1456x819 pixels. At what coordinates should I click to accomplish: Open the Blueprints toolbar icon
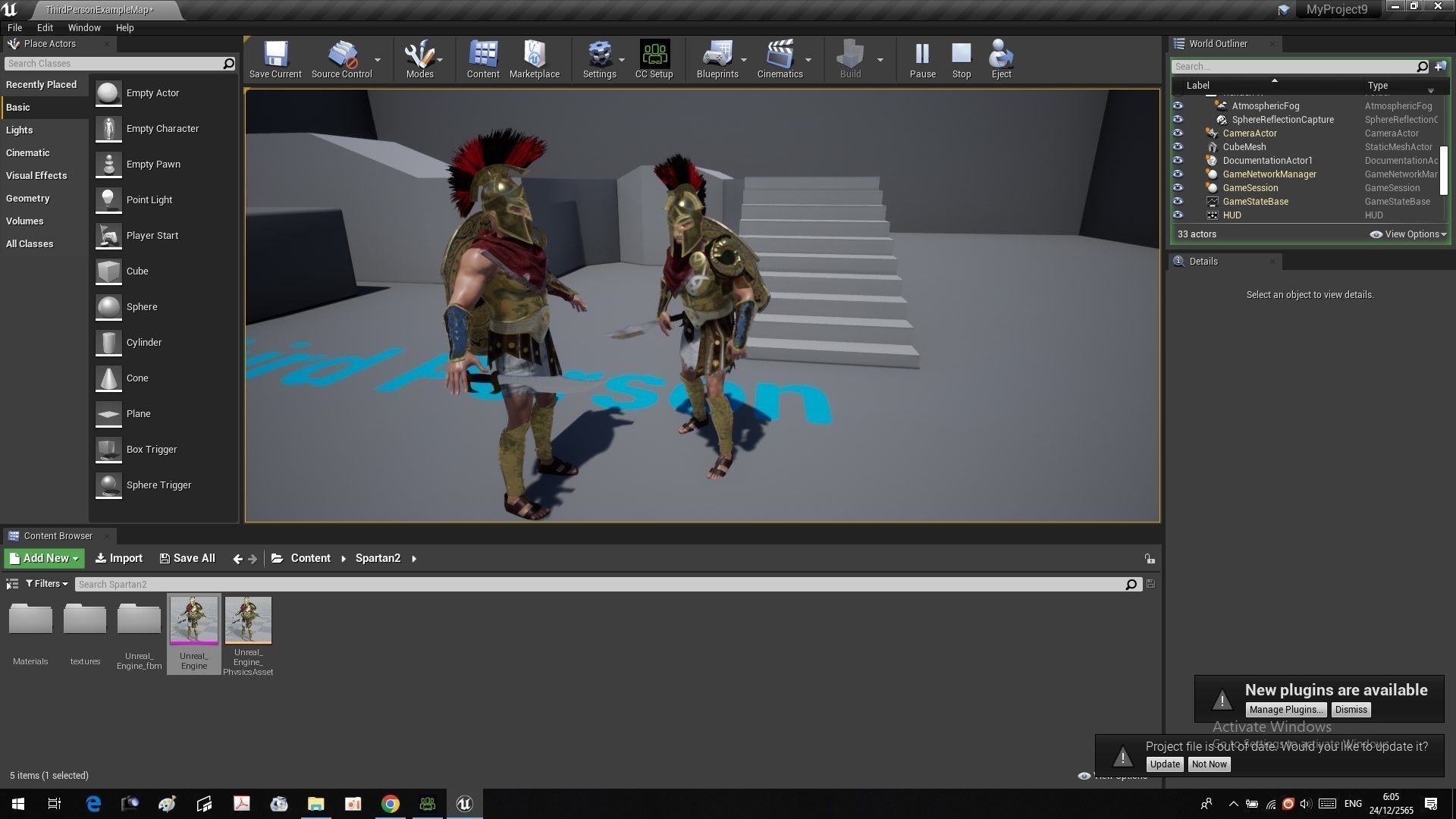pos(717,59)
